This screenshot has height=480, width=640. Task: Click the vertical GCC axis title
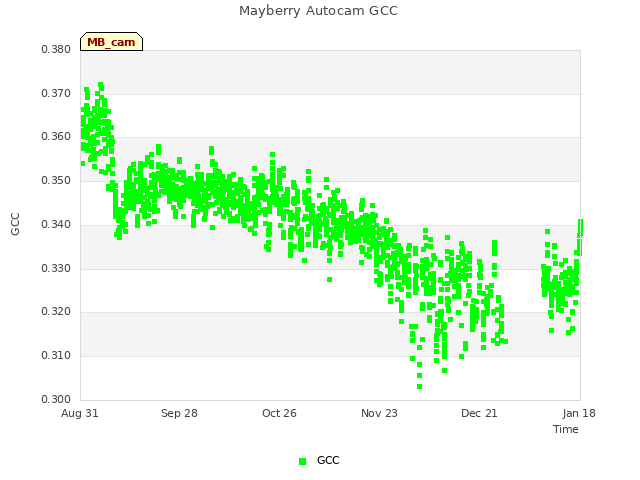[15, 224]
